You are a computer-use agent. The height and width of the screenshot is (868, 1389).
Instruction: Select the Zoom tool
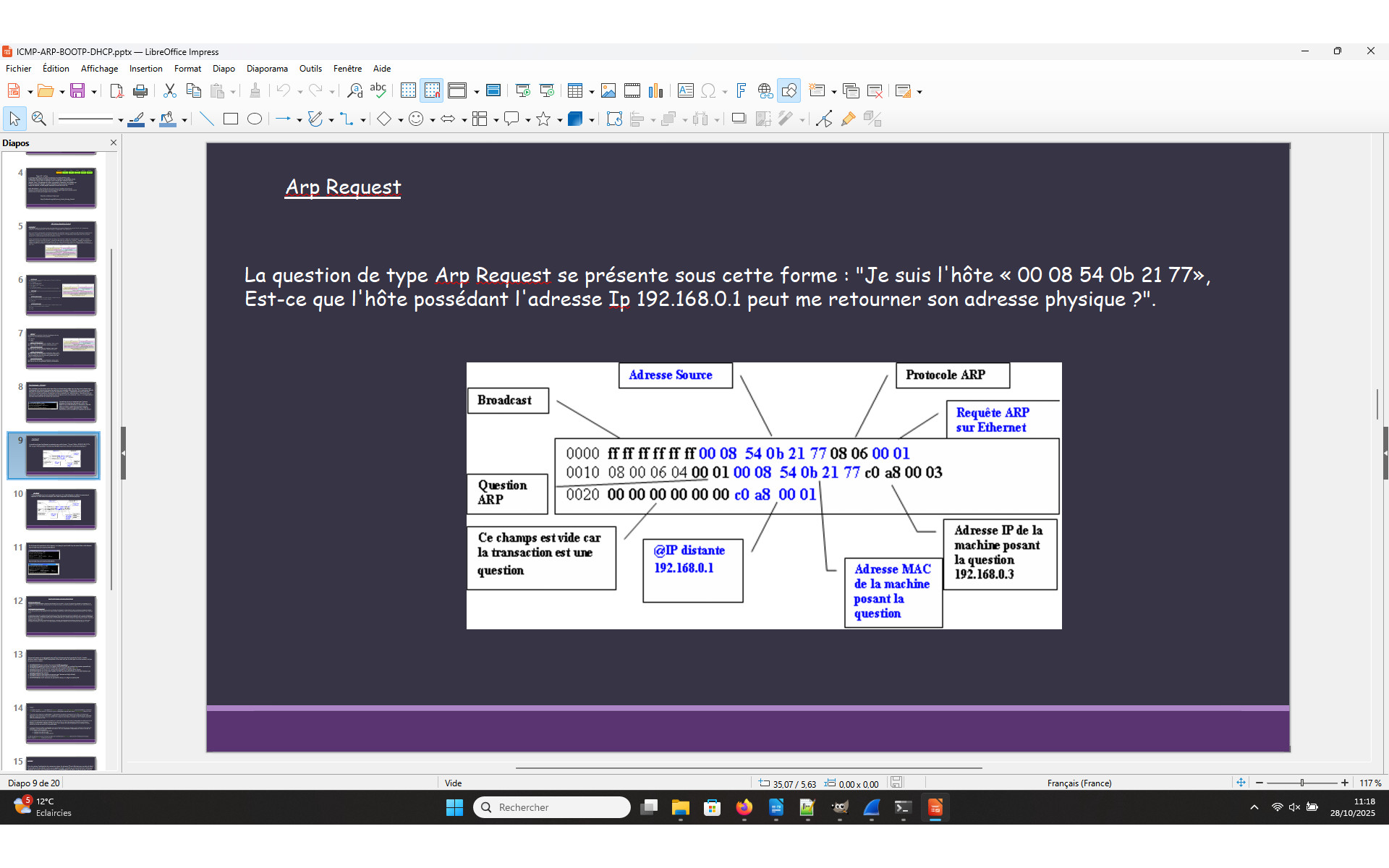pos(39,119)
